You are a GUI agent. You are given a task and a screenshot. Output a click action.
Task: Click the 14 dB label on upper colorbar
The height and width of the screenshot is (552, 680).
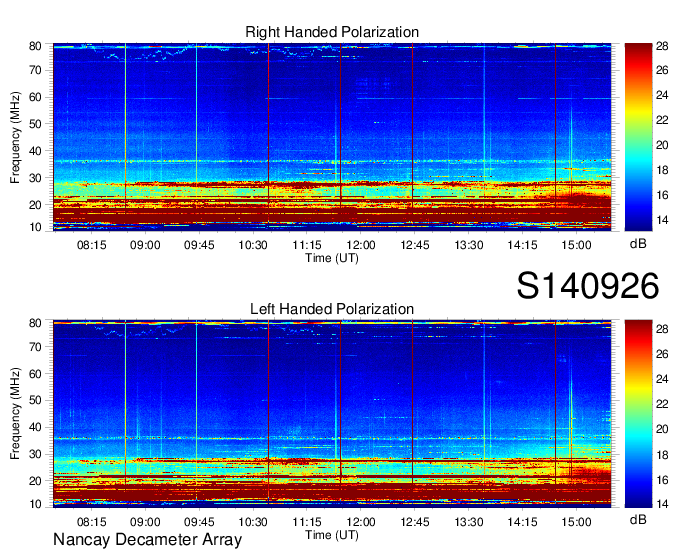(x=662, y=220)
